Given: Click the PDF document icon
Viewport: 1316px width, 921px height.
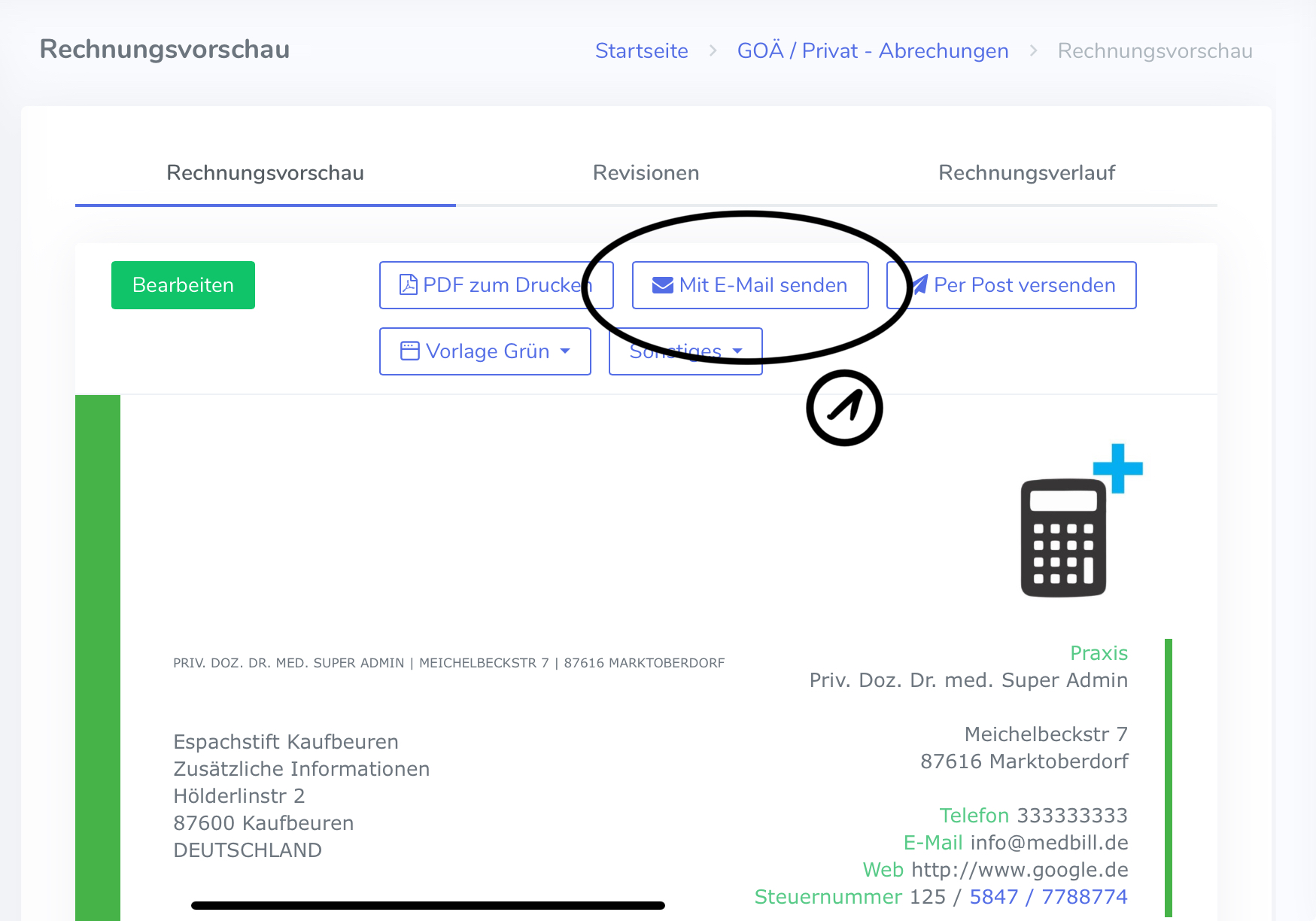Looking at the screenshot, I should (x=408, y=285).
